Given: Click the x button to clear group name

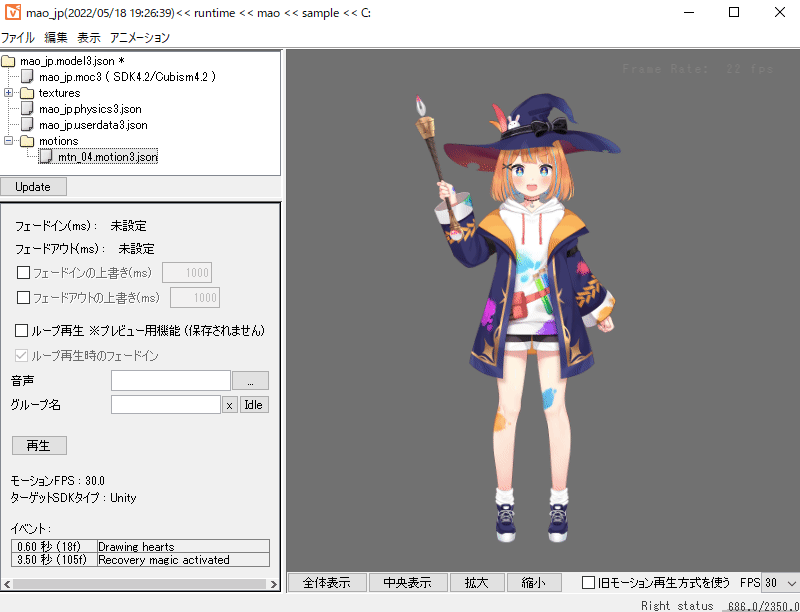Looking at the screenshot, I should point(229,405).
